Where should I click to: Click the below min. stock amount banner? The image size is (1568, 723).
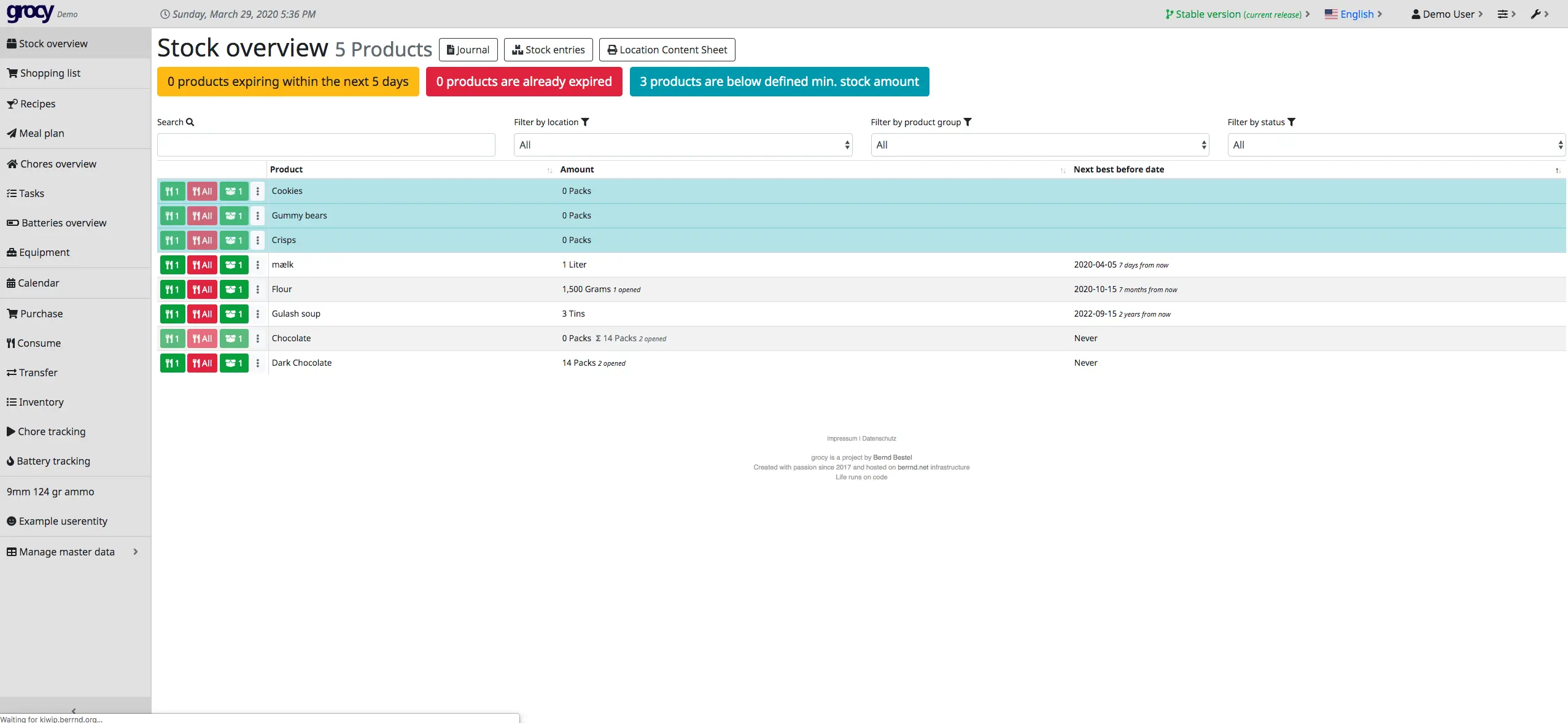(779, 82)
